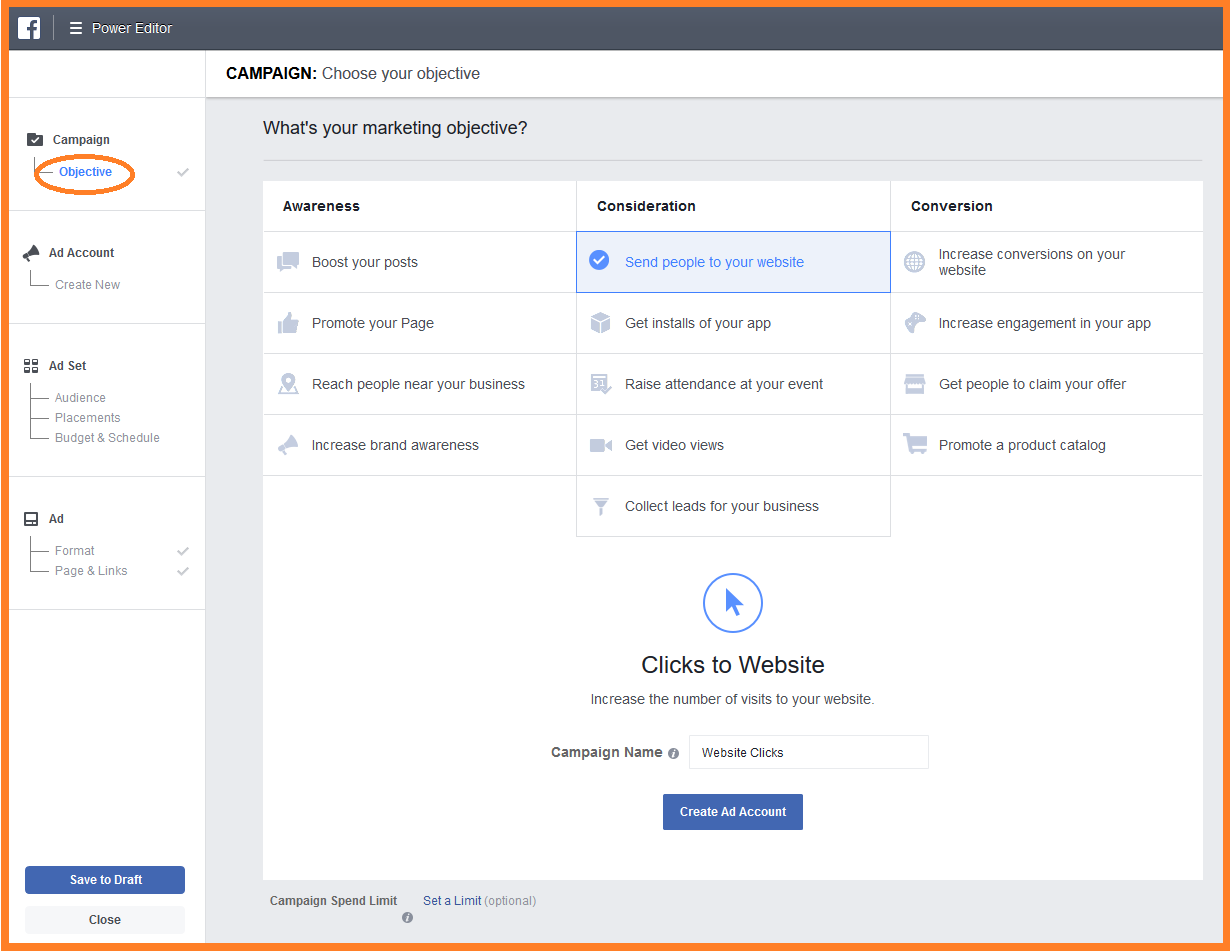
Task: Click the Create Ad Account button
Action: [733, 812]
